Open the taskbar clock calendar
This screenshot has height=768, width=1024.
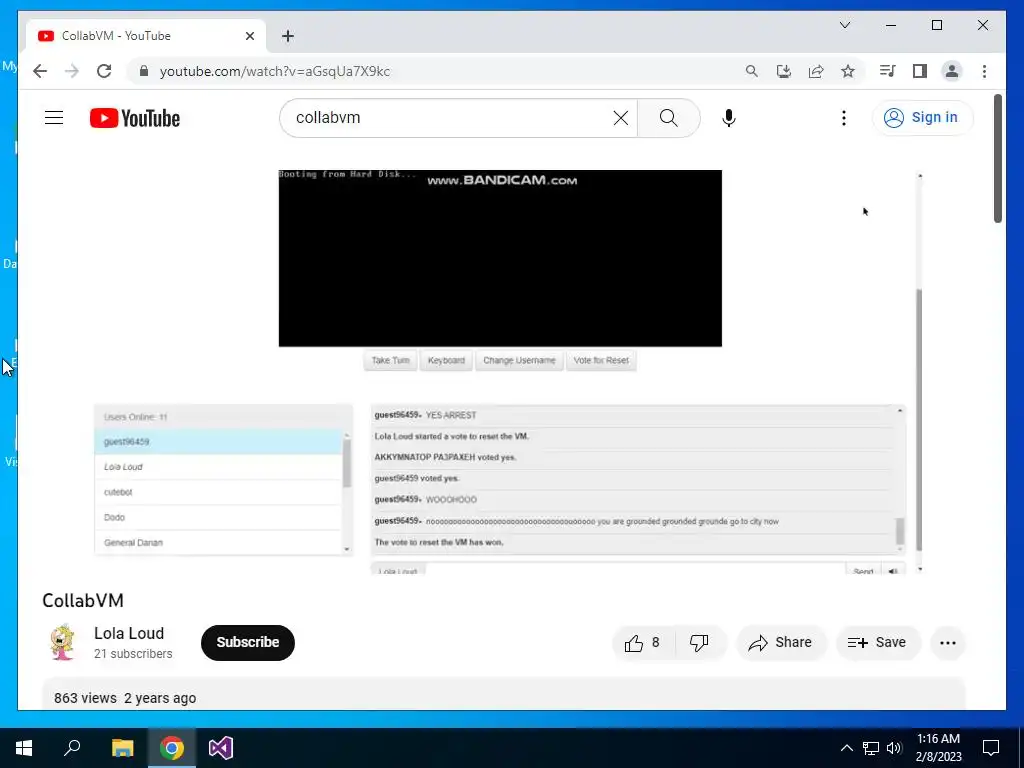(938, 748)
